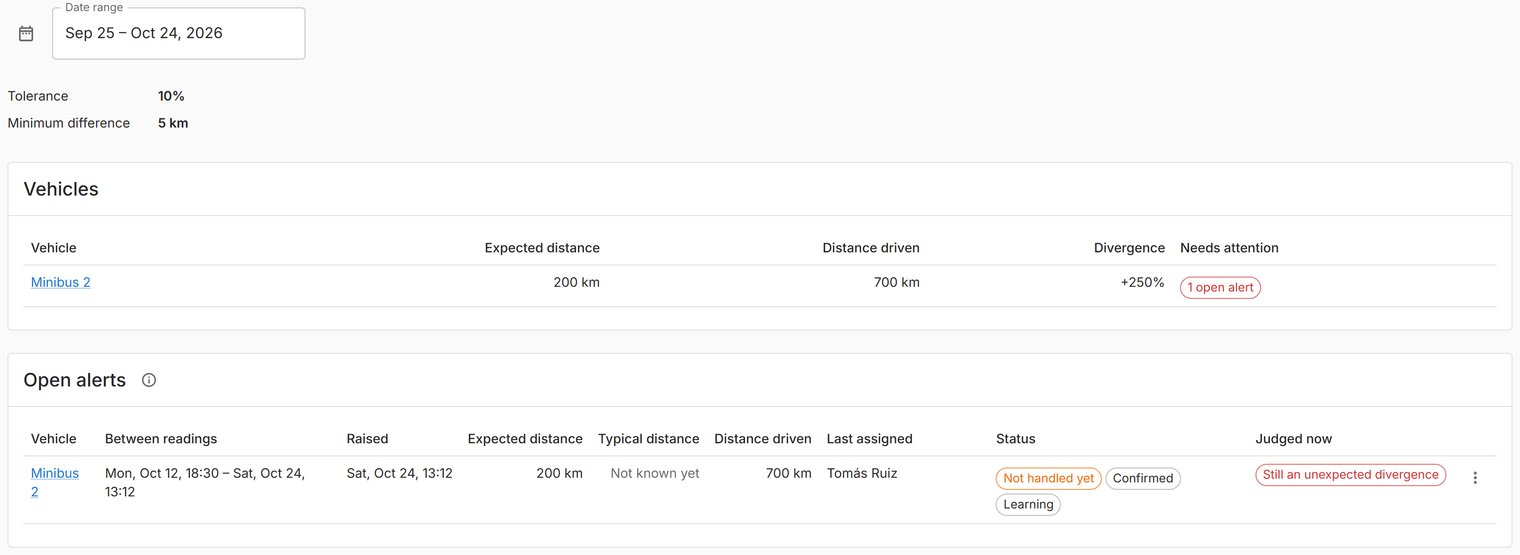Click the 'Needs attention' column header
The image size is (1520, 555).
pos(1229,248)
